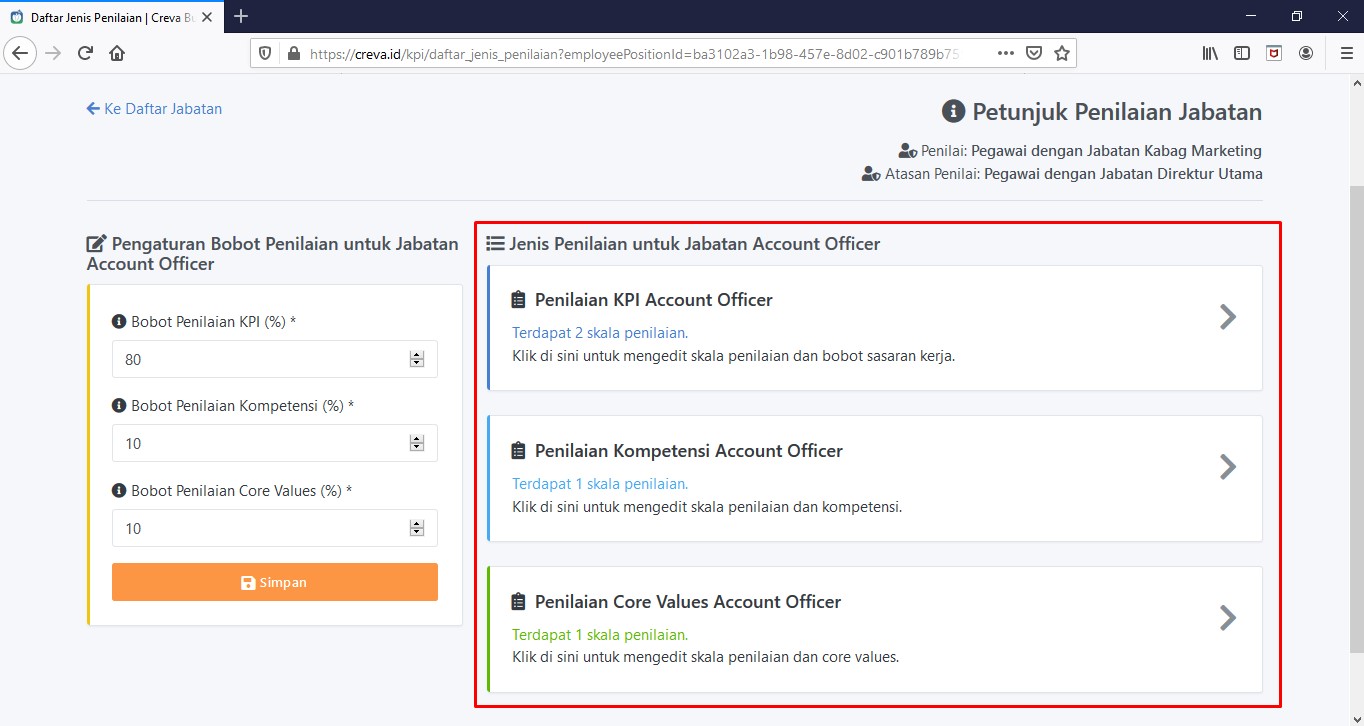Click info icon beside Petunjuk Penilaian Jabatan
1364x726 pixels.
[x=954, y=111]
